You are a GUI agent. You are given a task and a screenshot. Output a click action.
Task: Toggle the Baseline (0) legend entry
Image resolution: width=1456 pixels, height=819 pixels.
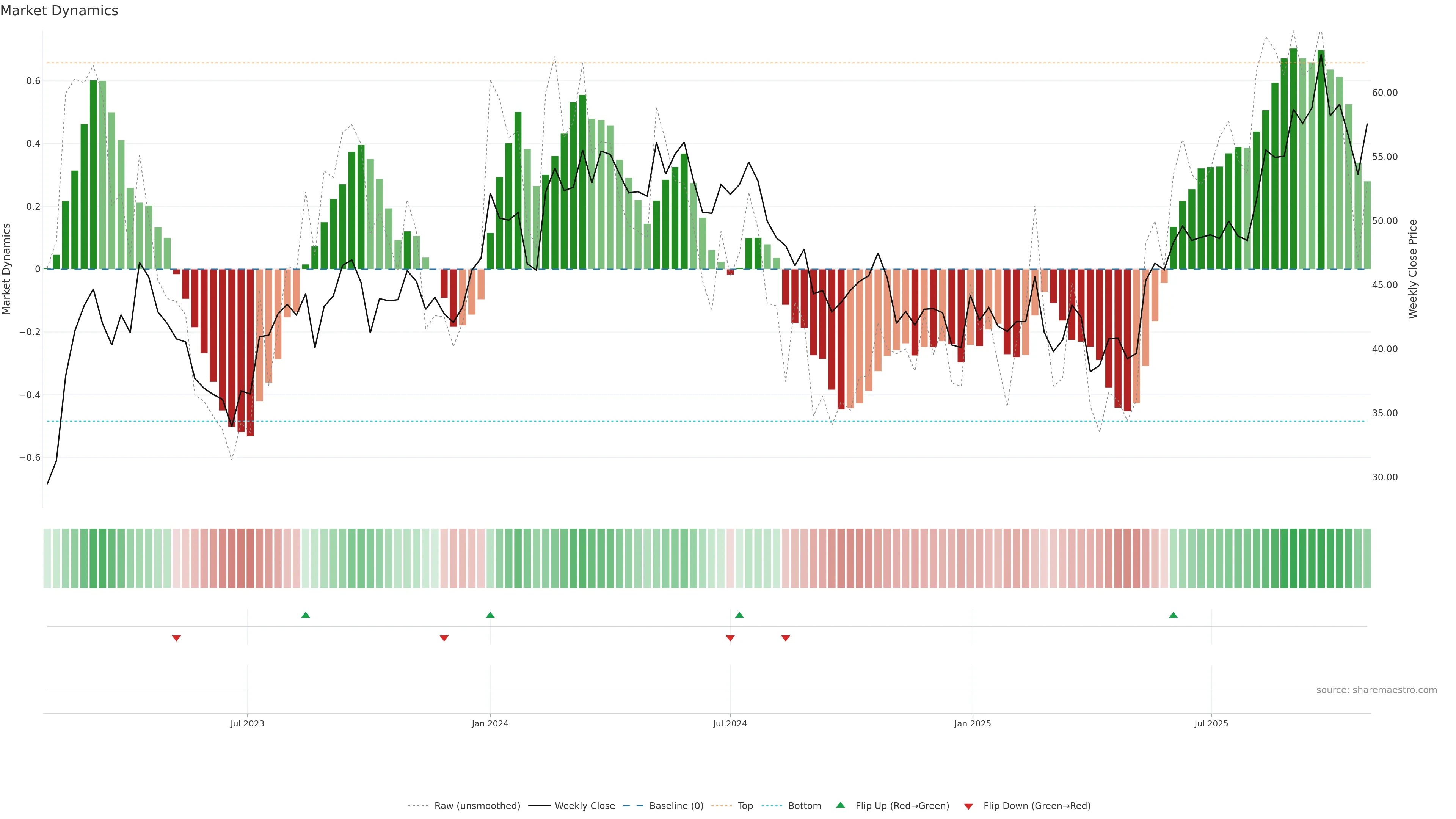point(676,806)
